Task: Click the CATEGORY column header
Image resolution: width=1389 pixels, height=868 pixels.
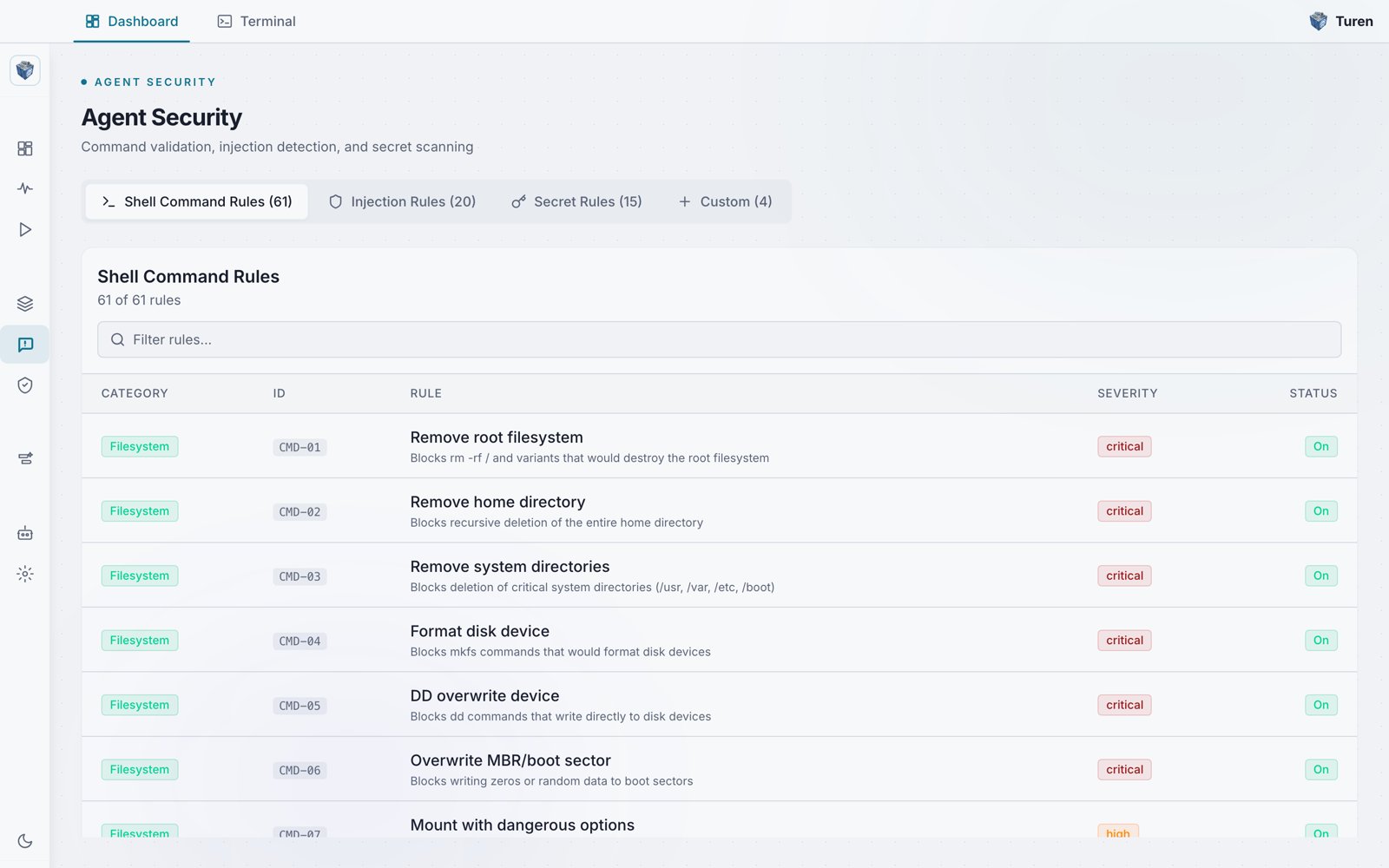Action: [135, 393]
